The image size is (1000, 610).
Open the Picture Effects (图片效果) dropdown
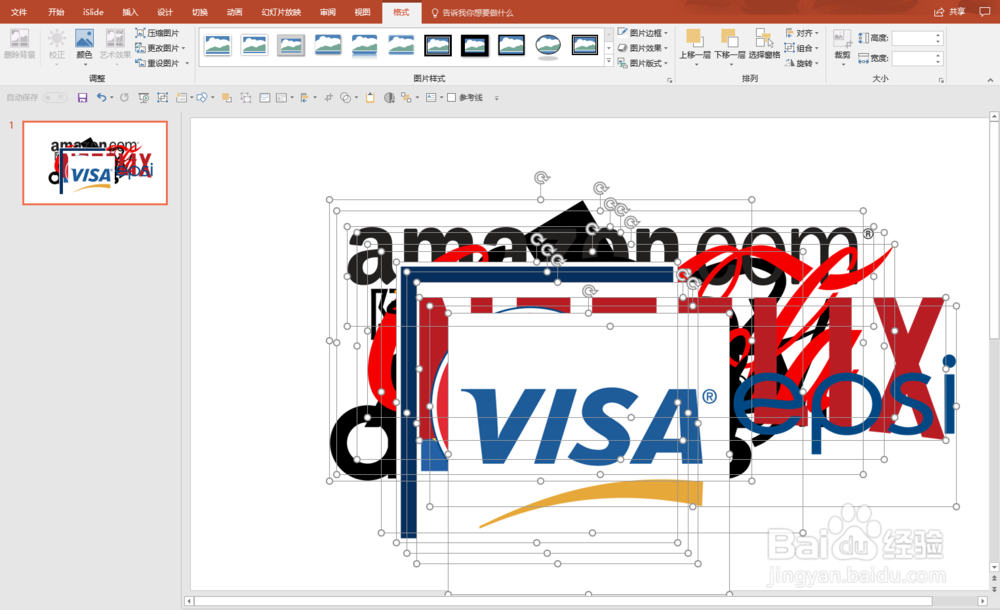point(643,48)
